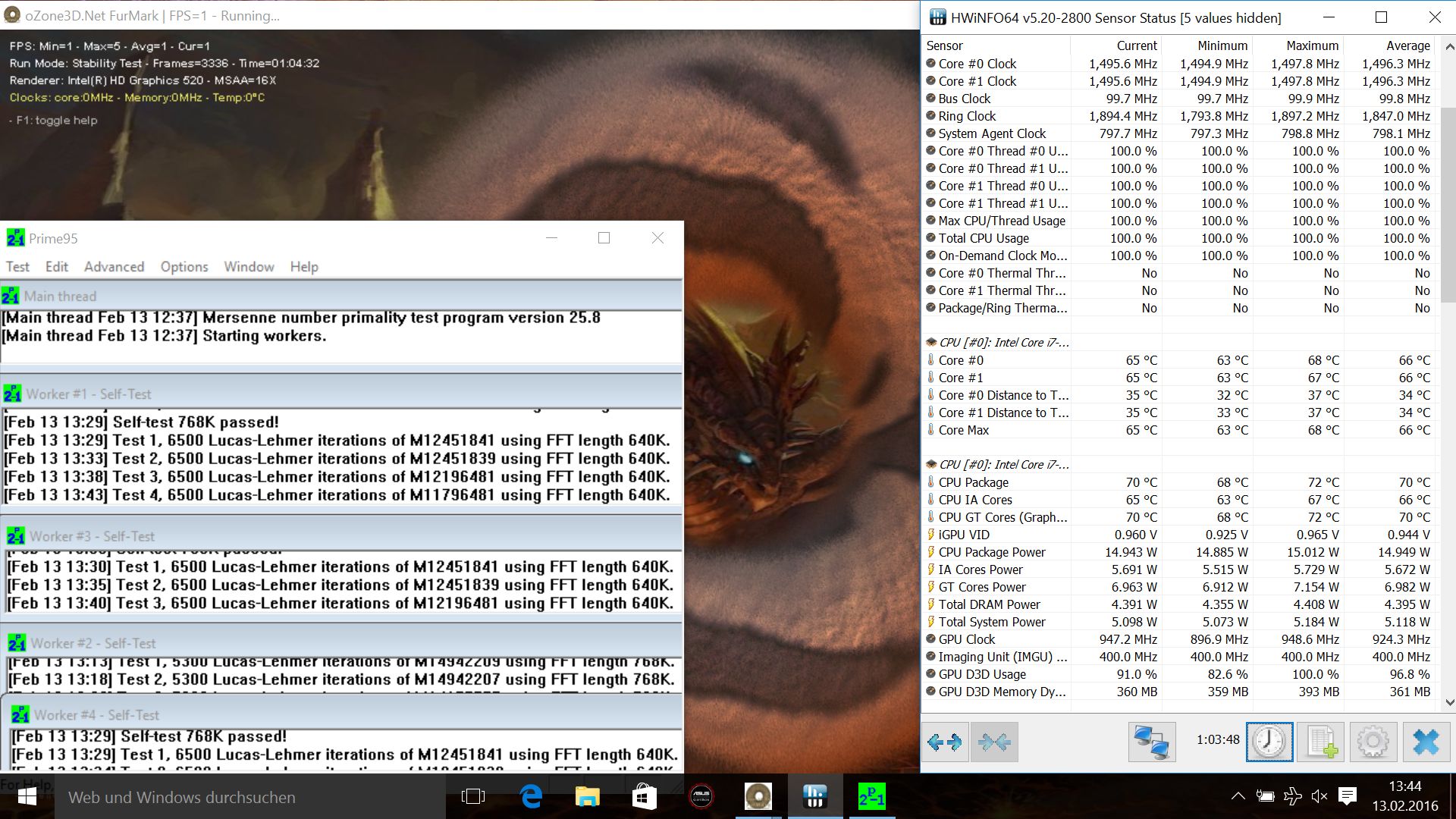Click the Worker #1 - Self-Test title bar
Viewport: 1456px width, 819px height.
[x=341, y=394]
